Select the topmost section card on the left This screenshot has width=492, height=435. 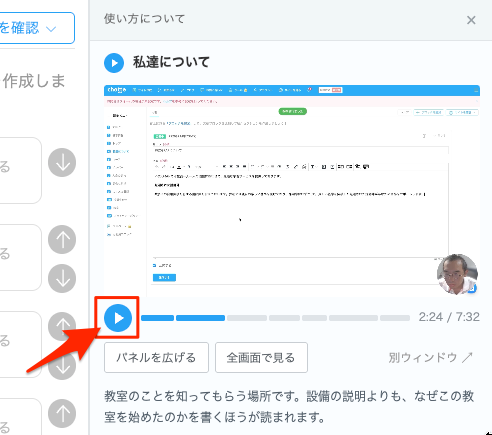tap(21, 170)
